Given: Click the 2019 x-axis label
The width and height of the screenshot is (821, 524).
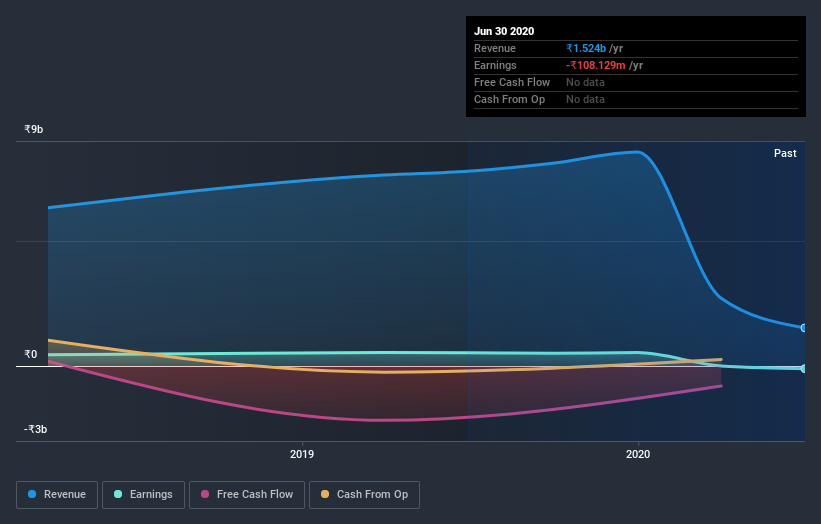Looking at the screenshot, I should [302, 454].
